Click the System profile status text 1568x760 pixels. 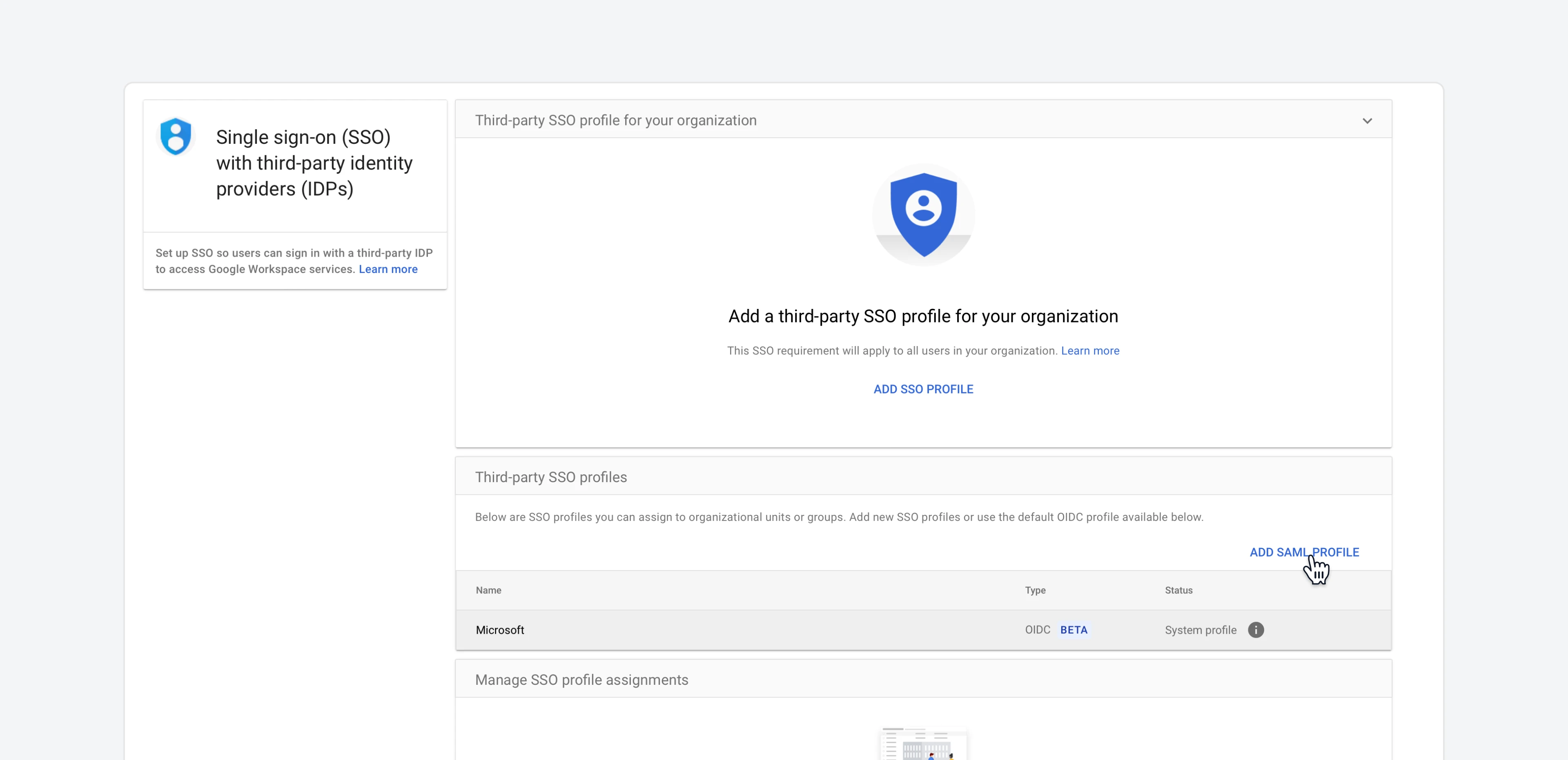pos(1200,630)
